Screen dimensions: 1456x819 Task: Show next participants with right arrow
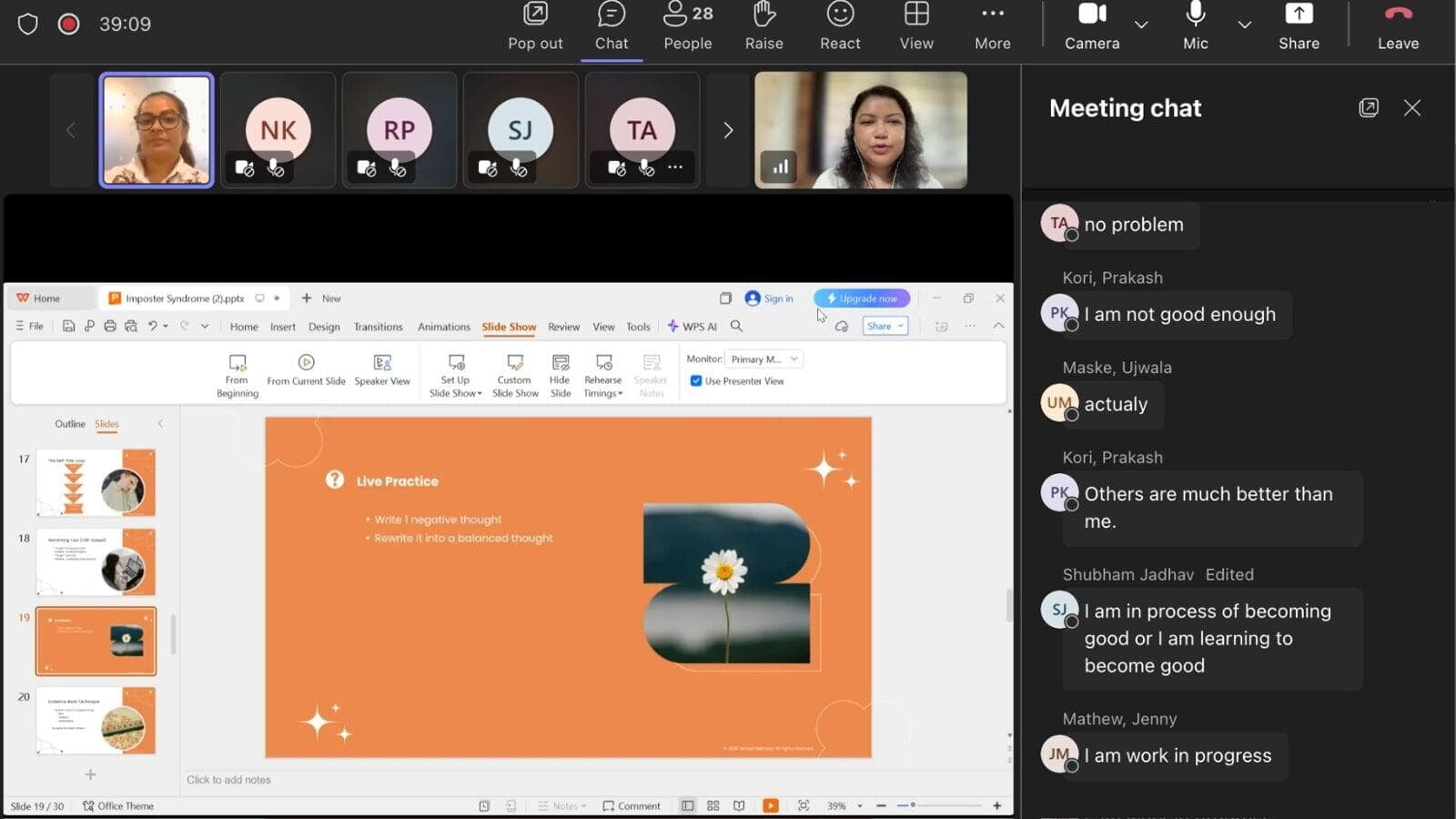[727, 130]
